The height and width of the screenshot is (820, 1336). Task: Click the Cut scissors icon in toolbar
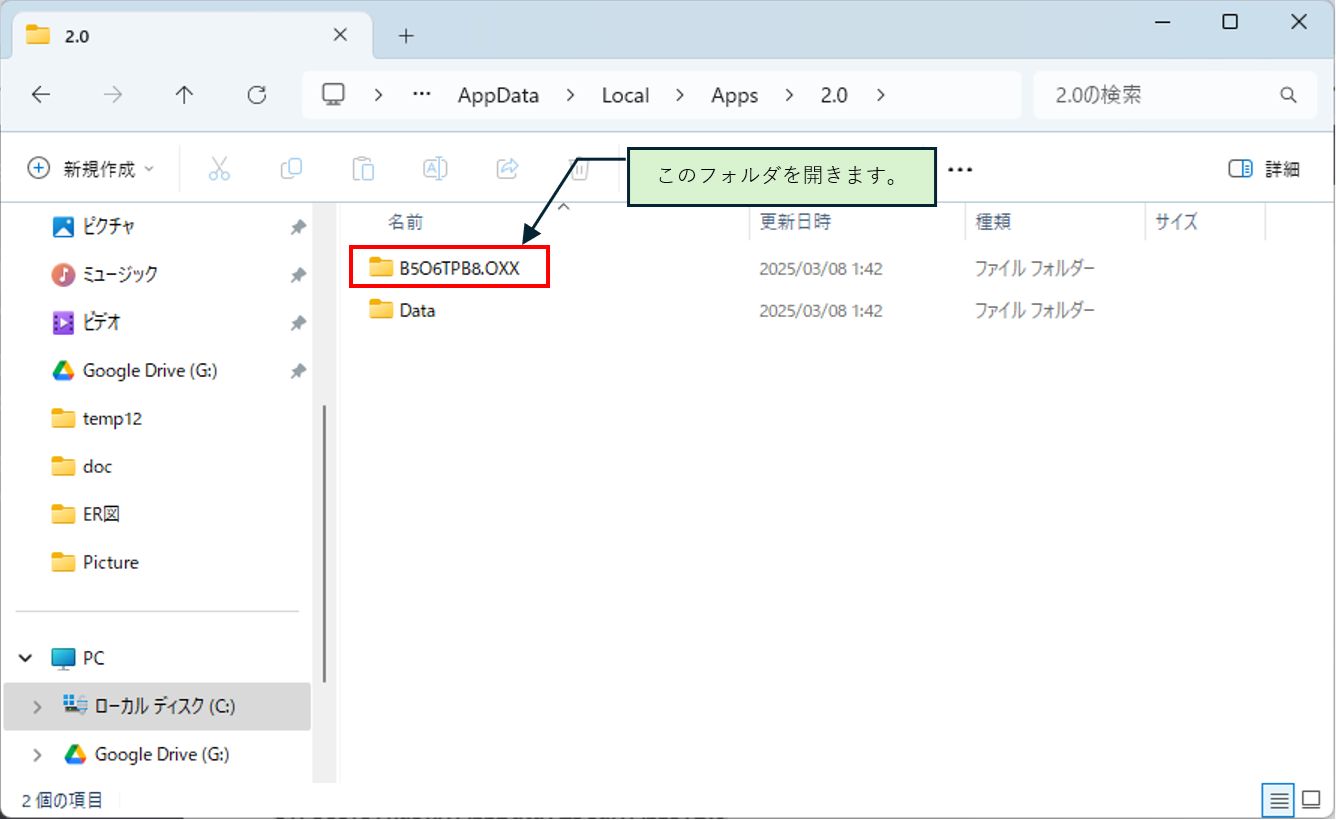pos(219,169)
